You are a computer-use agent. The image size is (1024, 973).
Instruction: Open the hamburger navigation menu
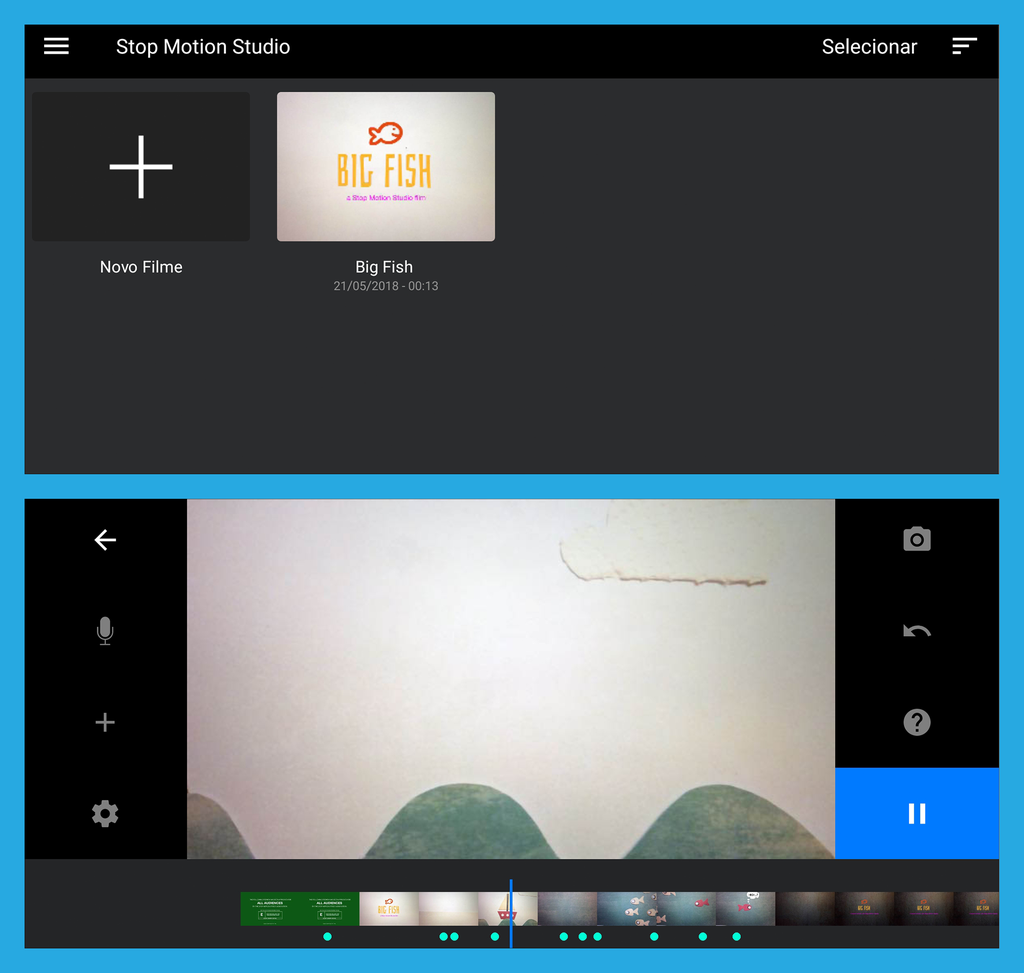click(57, 46)
